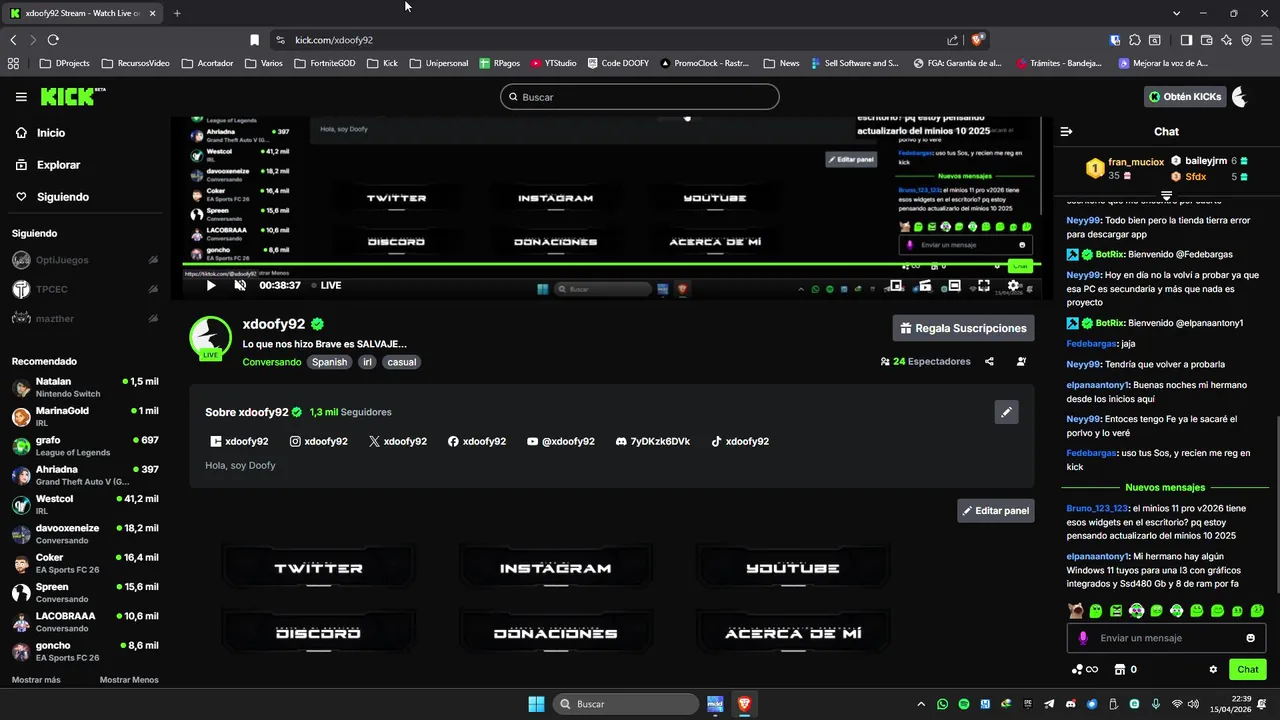
Task: Reload the page in the browser
Action: pos(53,40)
